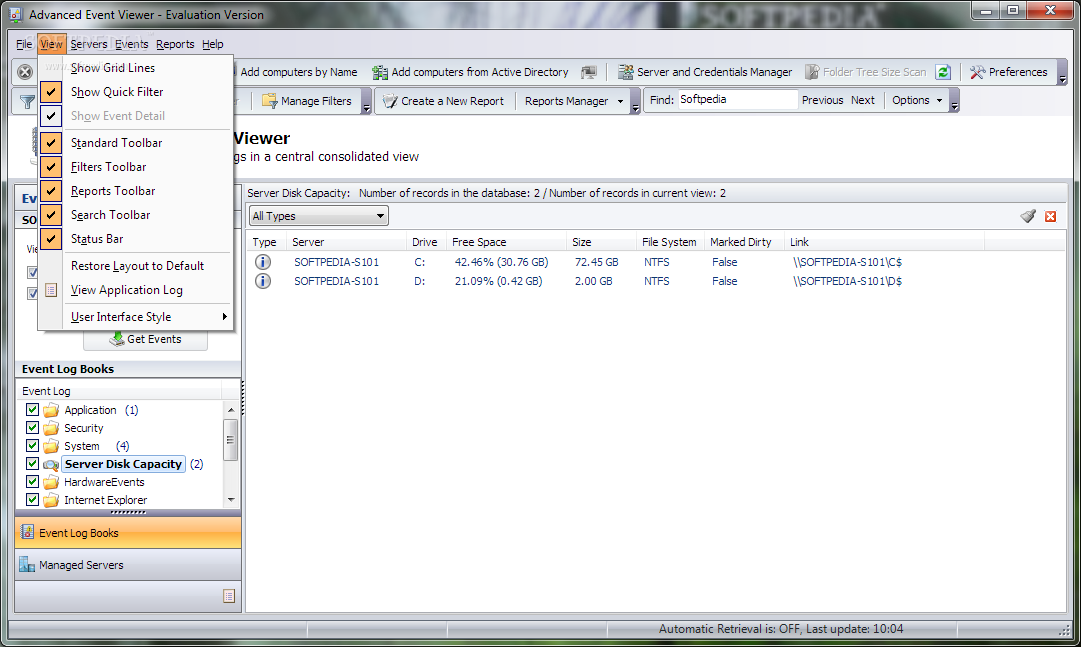Viewport: 1081px width, 647px height.
Task: Uncheck the Internet Explorer checkbox
Action: pos(32,499)
